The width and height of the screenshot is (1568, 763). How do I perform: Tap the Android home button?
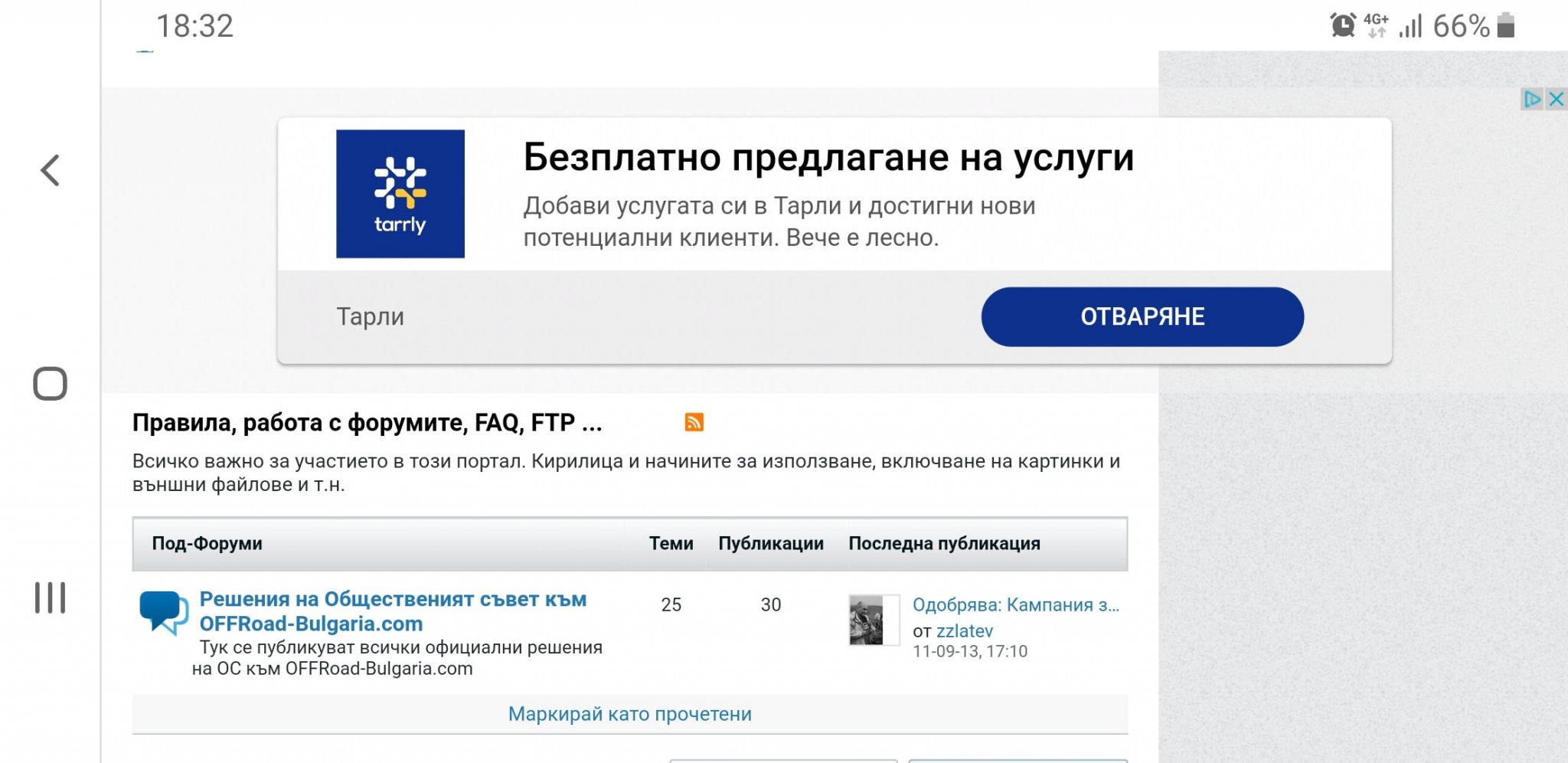click(x=51, y=384)
